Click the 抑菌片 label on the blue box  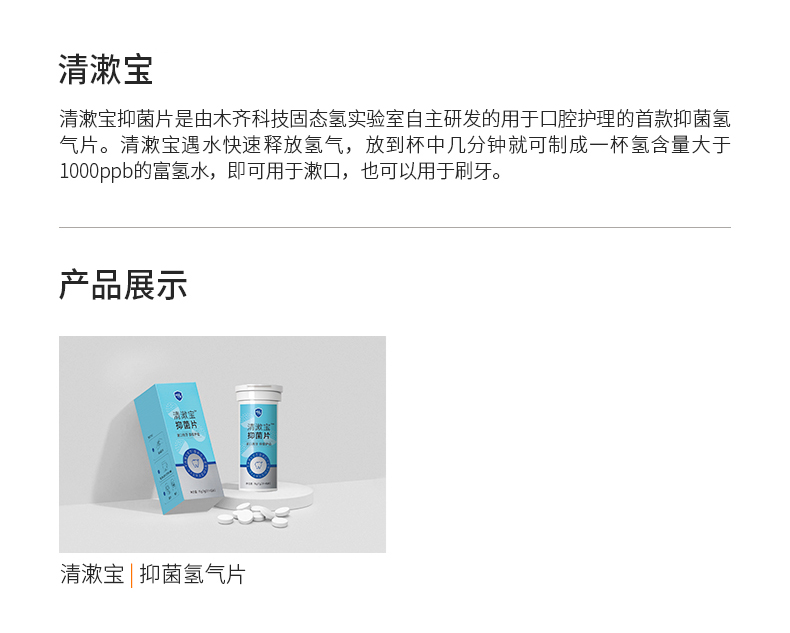coord(187,426)
